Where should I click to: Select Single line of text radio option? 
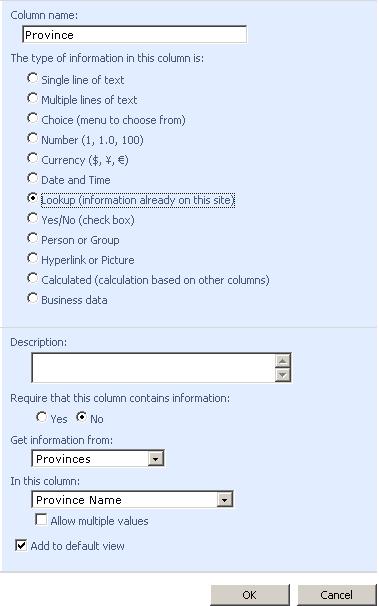32,78
